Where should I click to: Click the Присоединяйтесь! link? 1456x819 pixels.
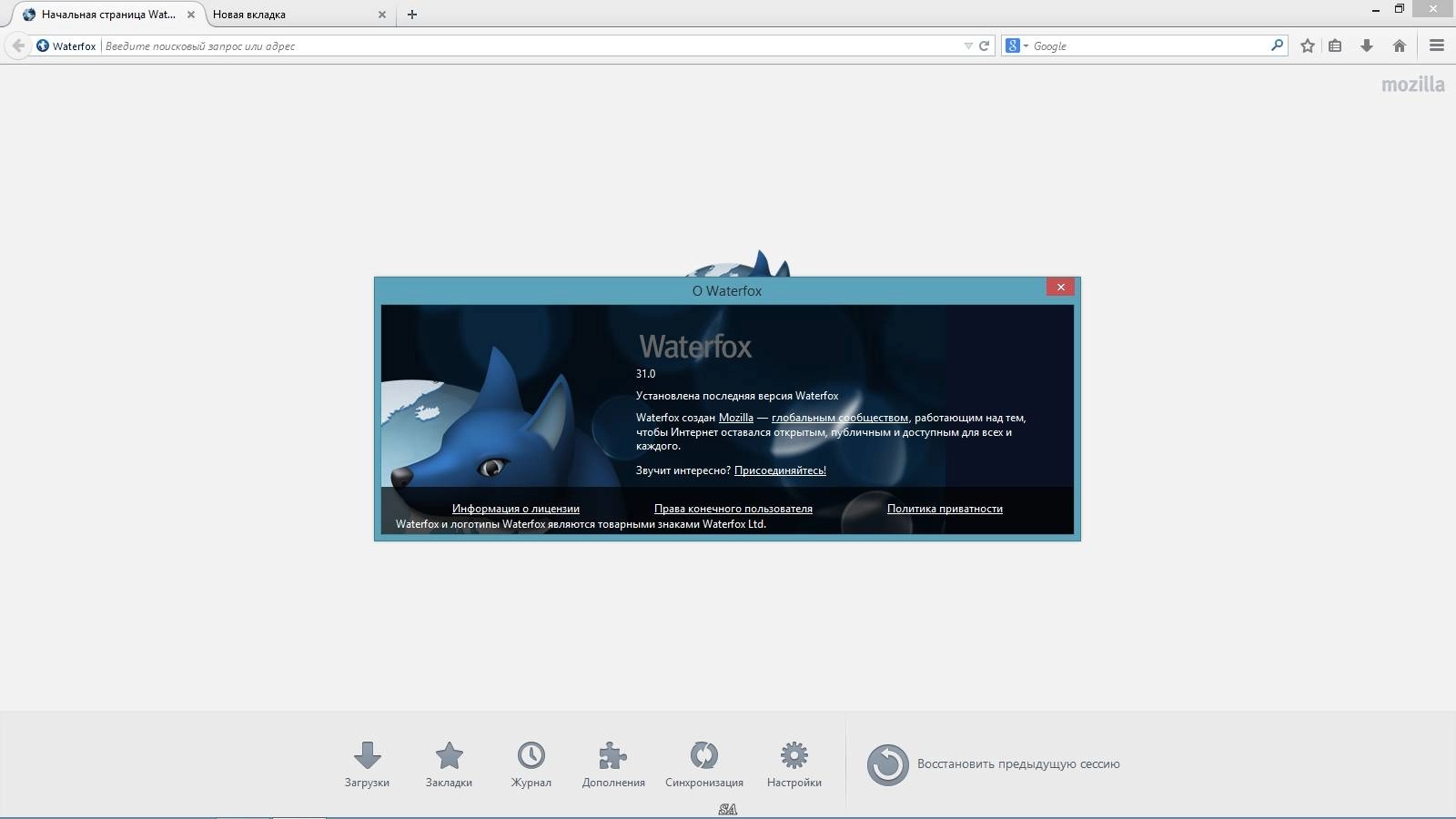point(780,470)
